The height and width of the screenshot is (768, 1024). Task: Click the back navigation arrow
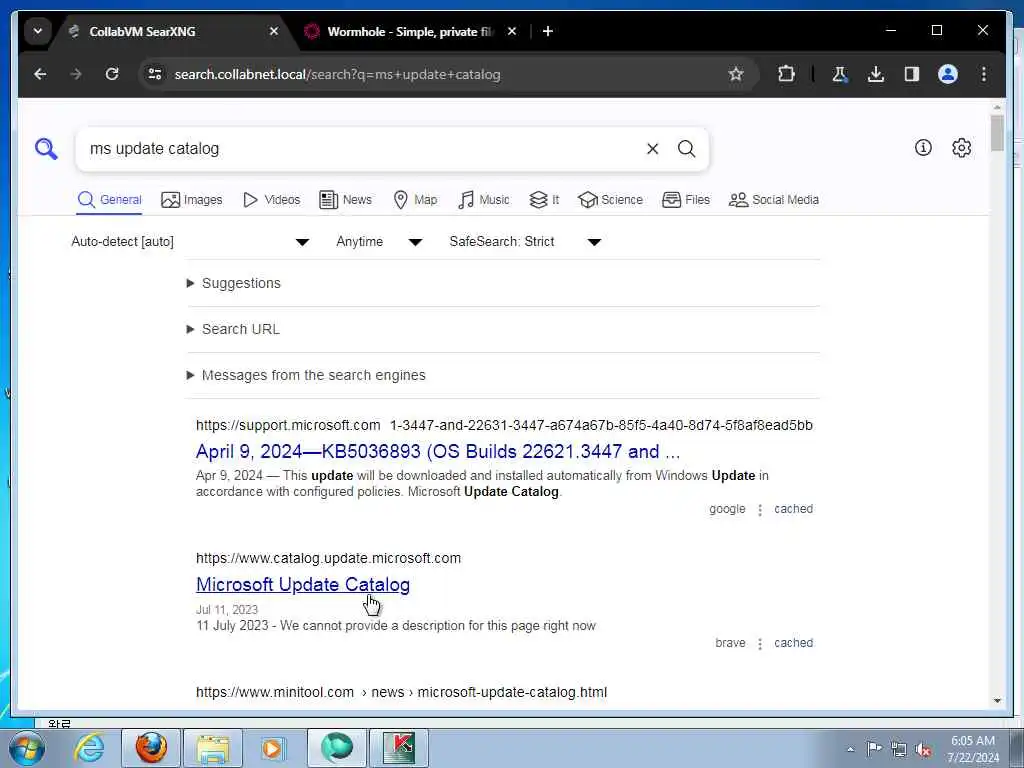40,74
